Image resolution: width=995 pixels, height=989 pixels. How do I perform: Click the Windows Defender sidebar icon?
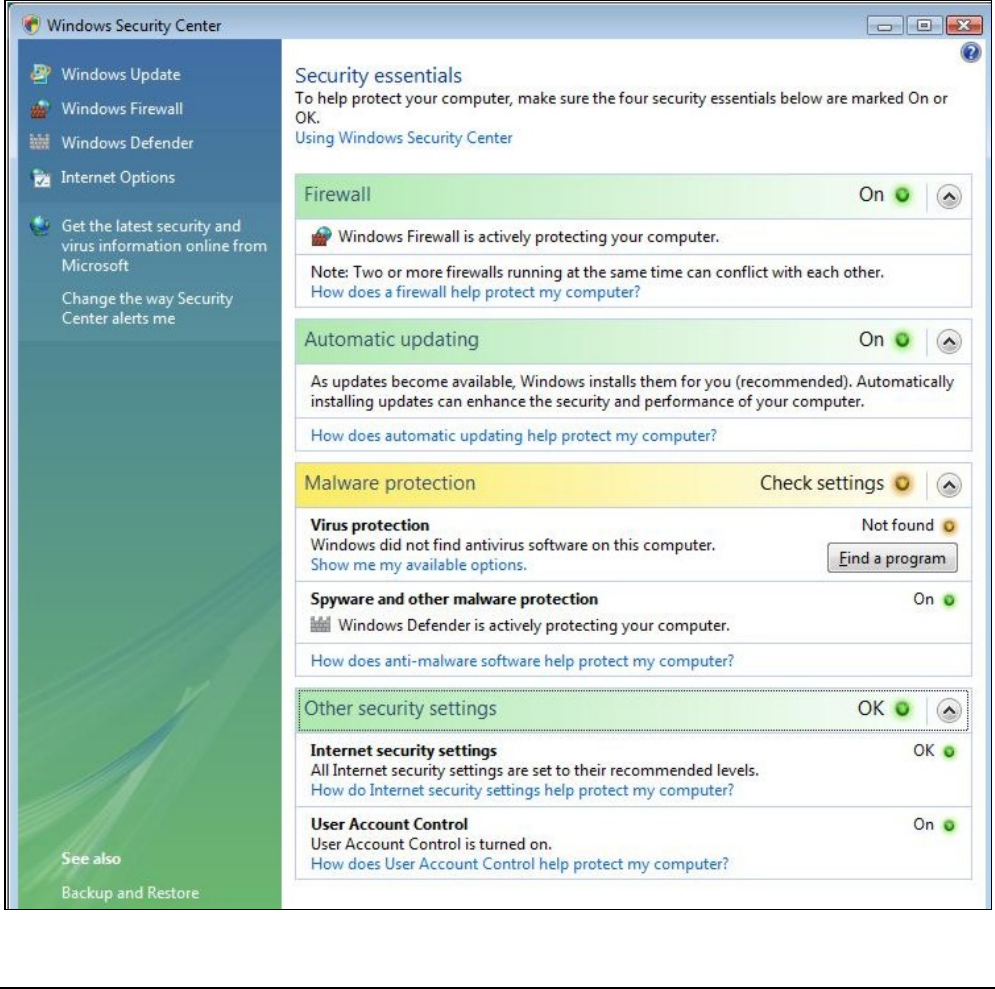coord(39,142)
